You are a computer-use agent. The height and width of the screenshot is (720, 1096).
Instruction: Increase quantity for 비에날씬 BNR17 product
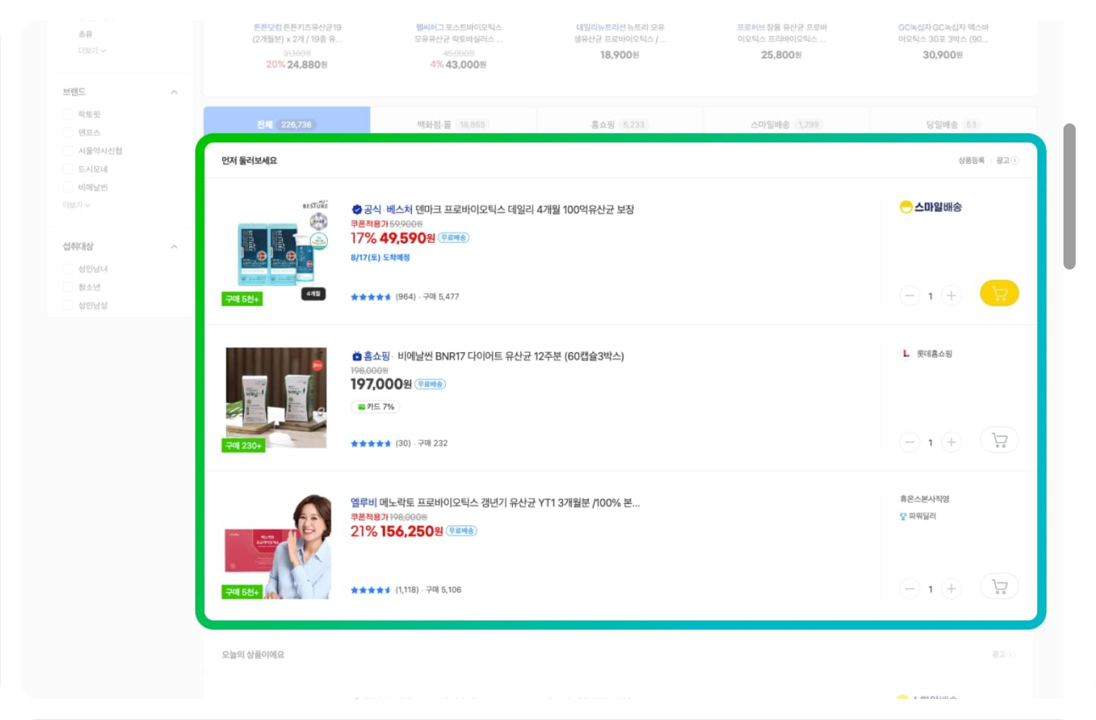[951, 442]
